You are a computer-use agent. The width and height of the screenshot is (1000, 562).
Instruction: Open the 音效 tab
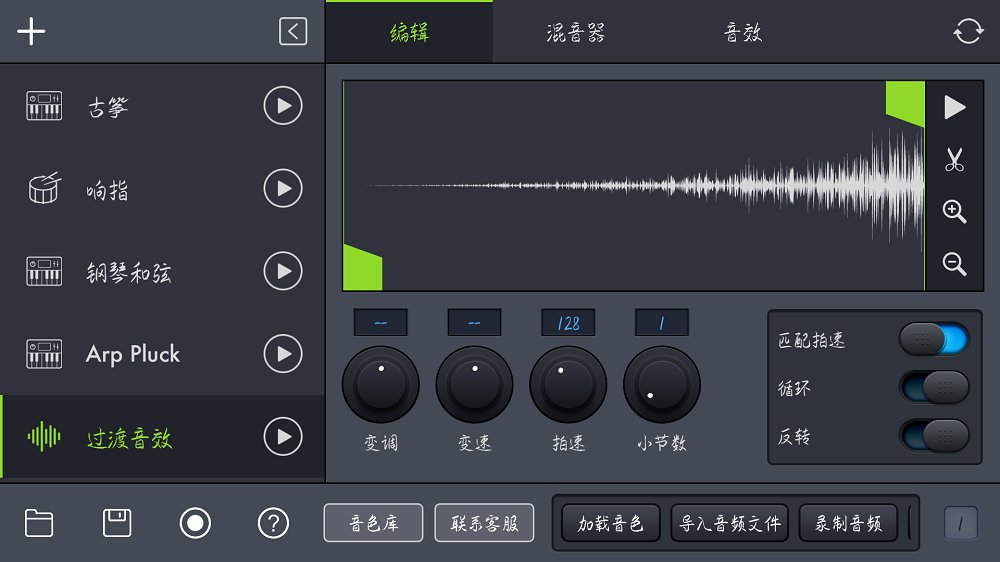click(742, 32)
